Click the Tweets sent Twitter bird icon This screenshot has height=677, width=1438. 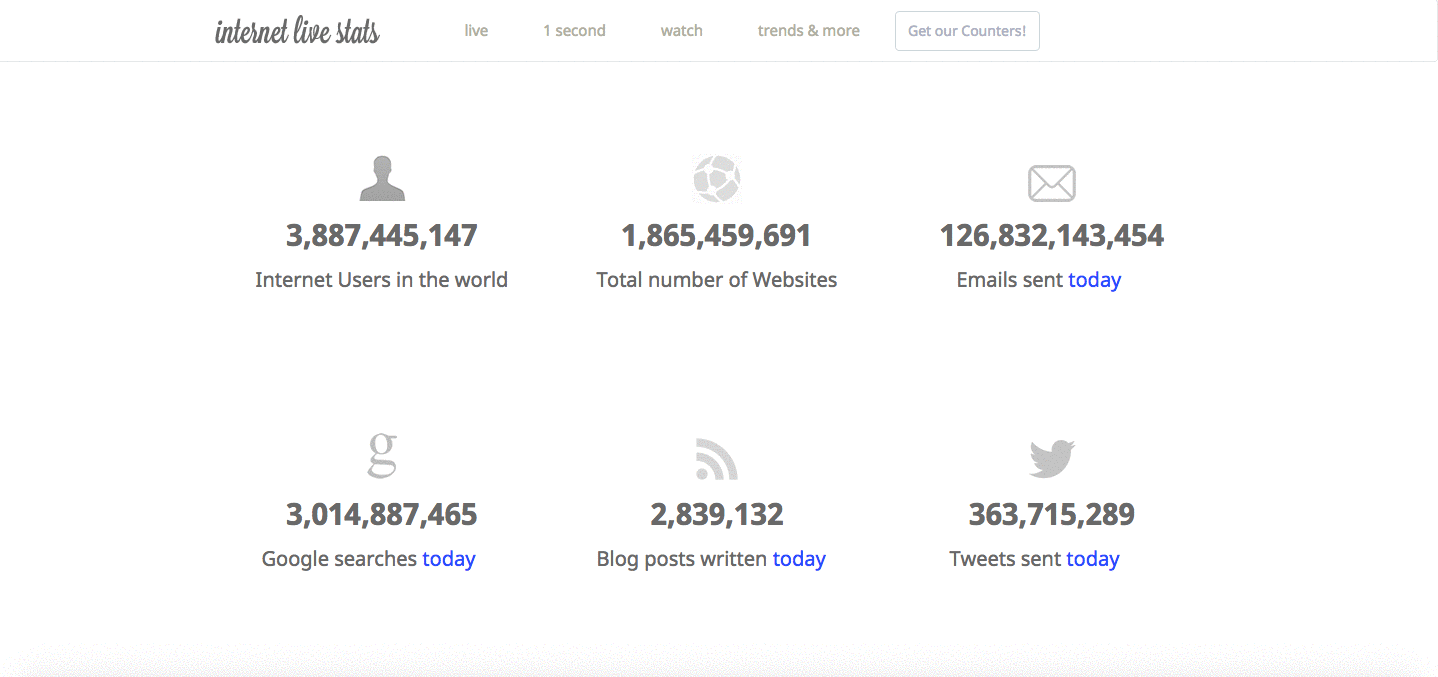[x=1051, y=459]
